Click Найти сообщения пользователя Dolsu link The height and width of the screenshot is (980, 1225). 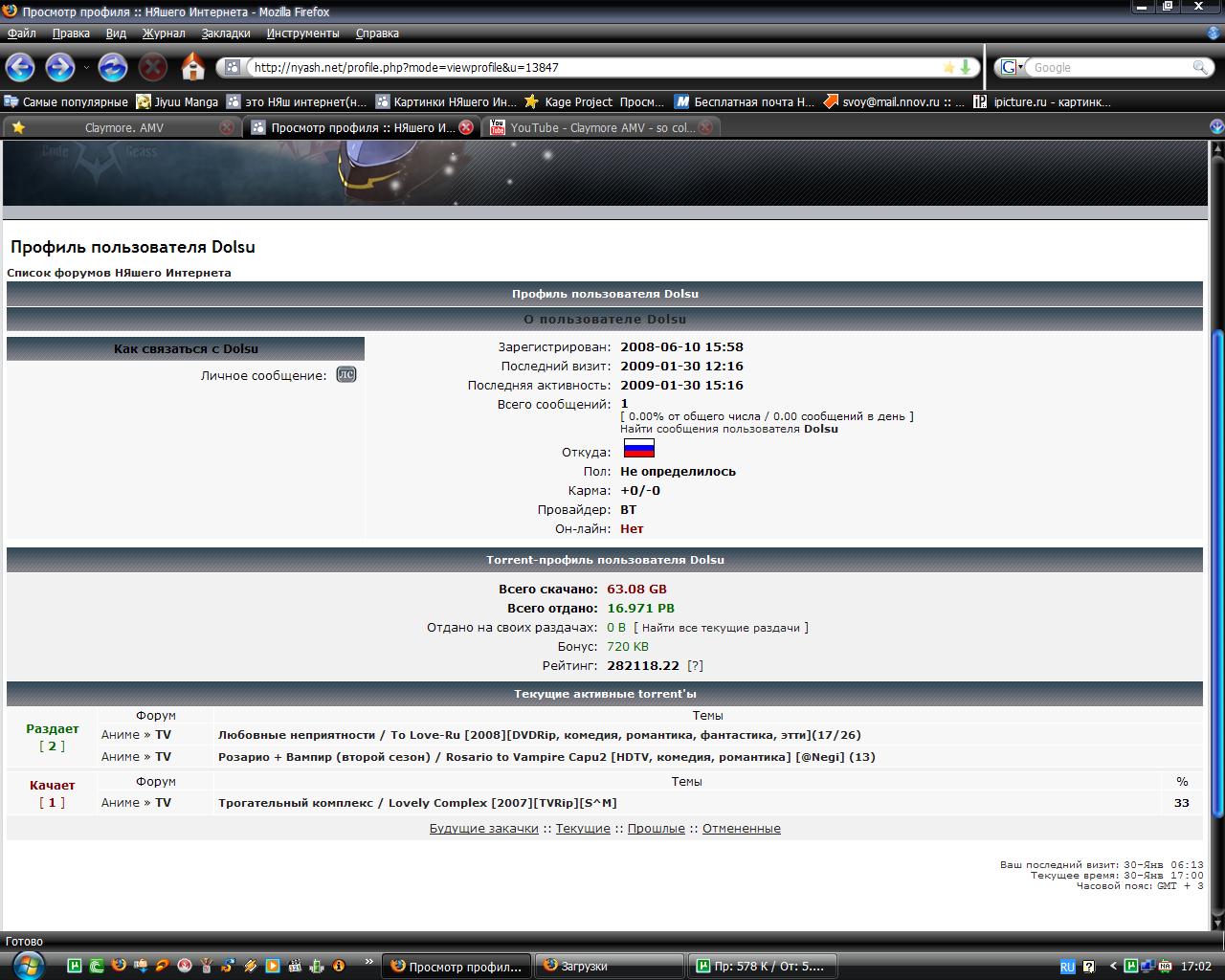[729, 429]
